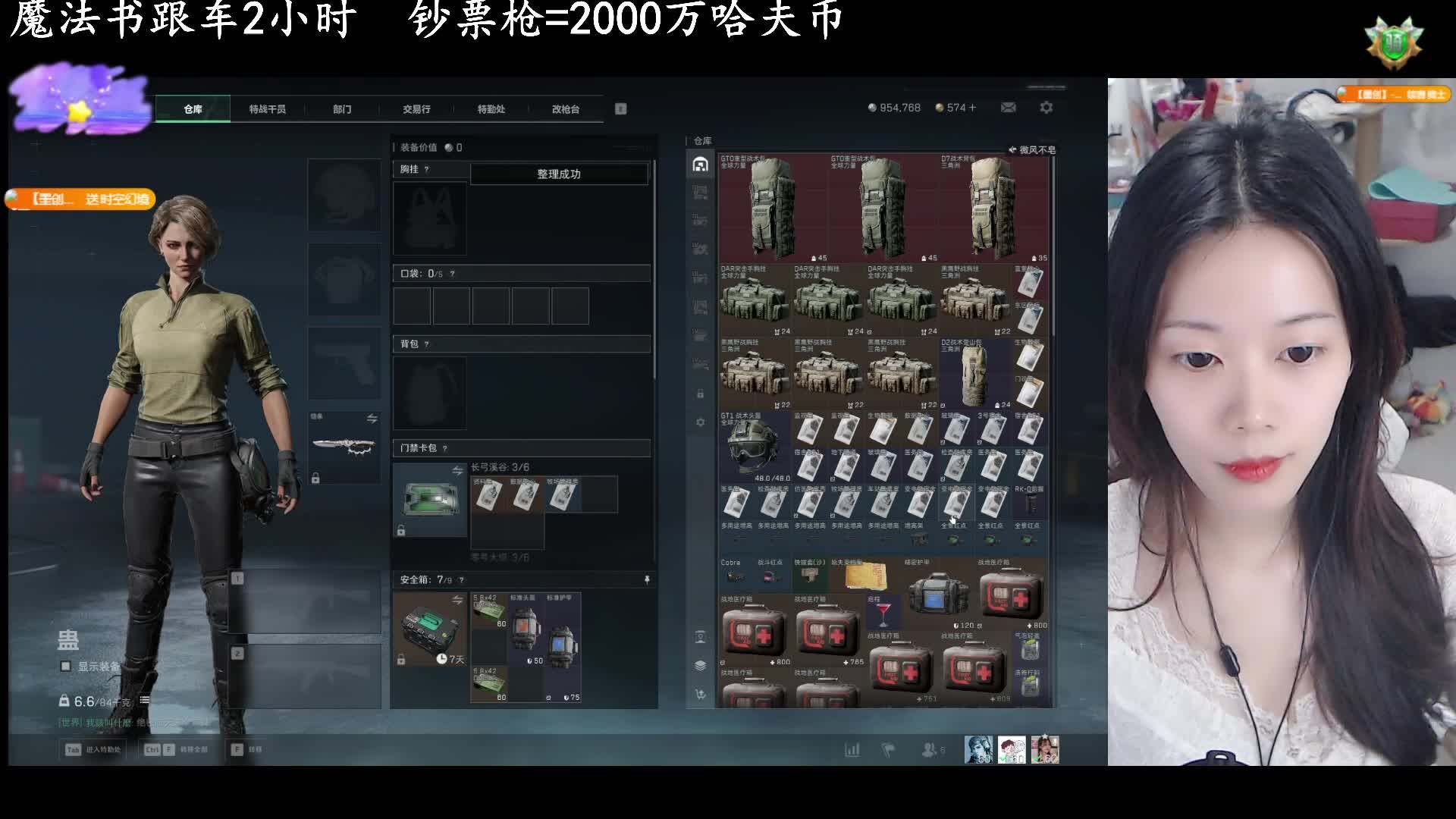Open the settings gear icon
Image resolution: width=1456 pixels, height=819 pixels.
click(x=1046, y=108)
